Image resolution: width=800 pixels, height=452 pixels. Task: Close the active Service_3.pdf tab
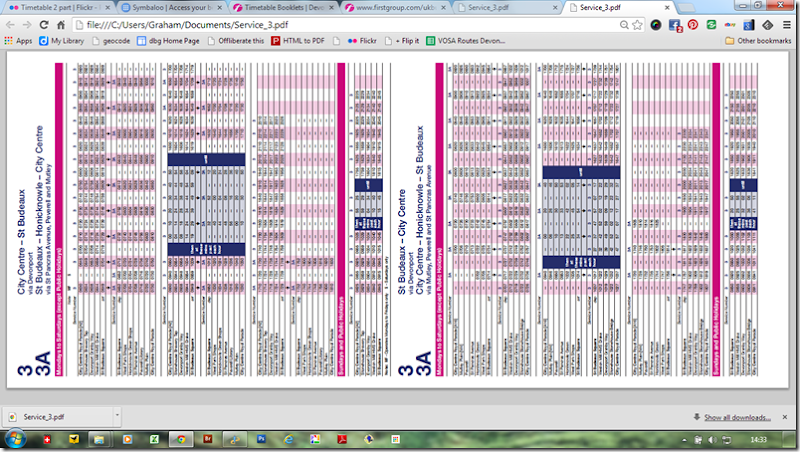667,8
